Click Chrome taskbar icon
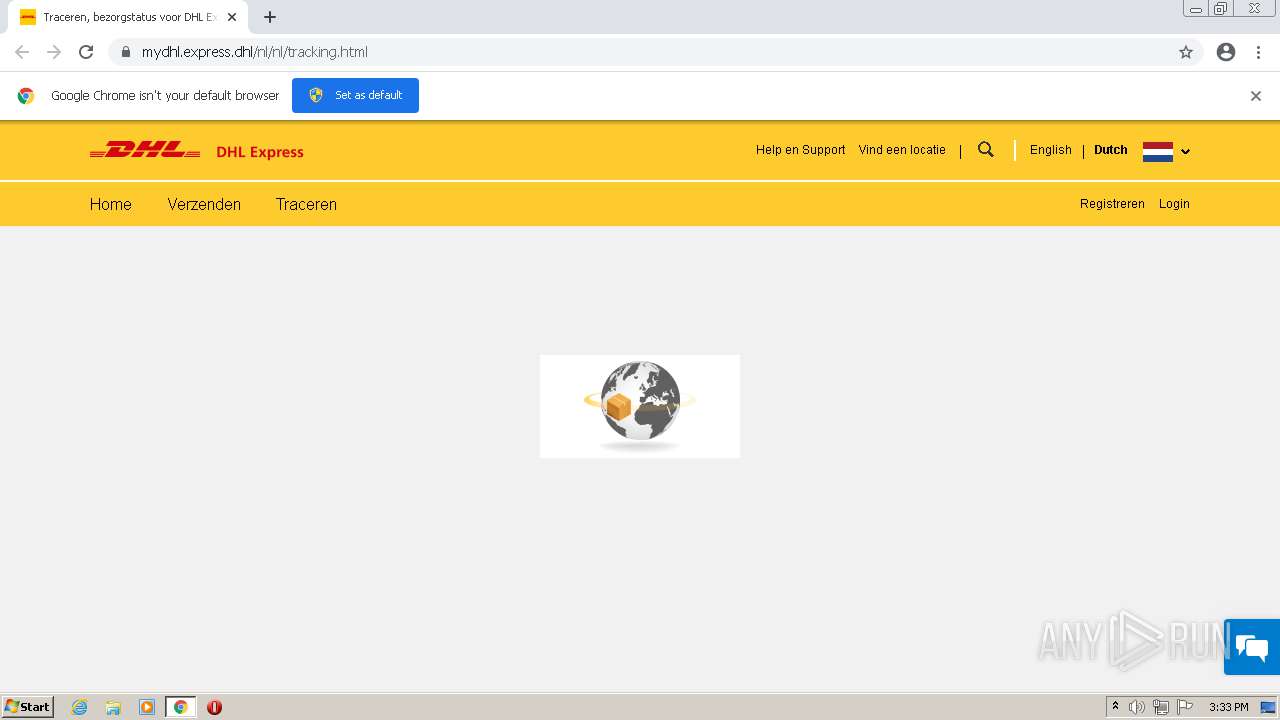This screenshot has width=1280, height=720. coord(181,707)
